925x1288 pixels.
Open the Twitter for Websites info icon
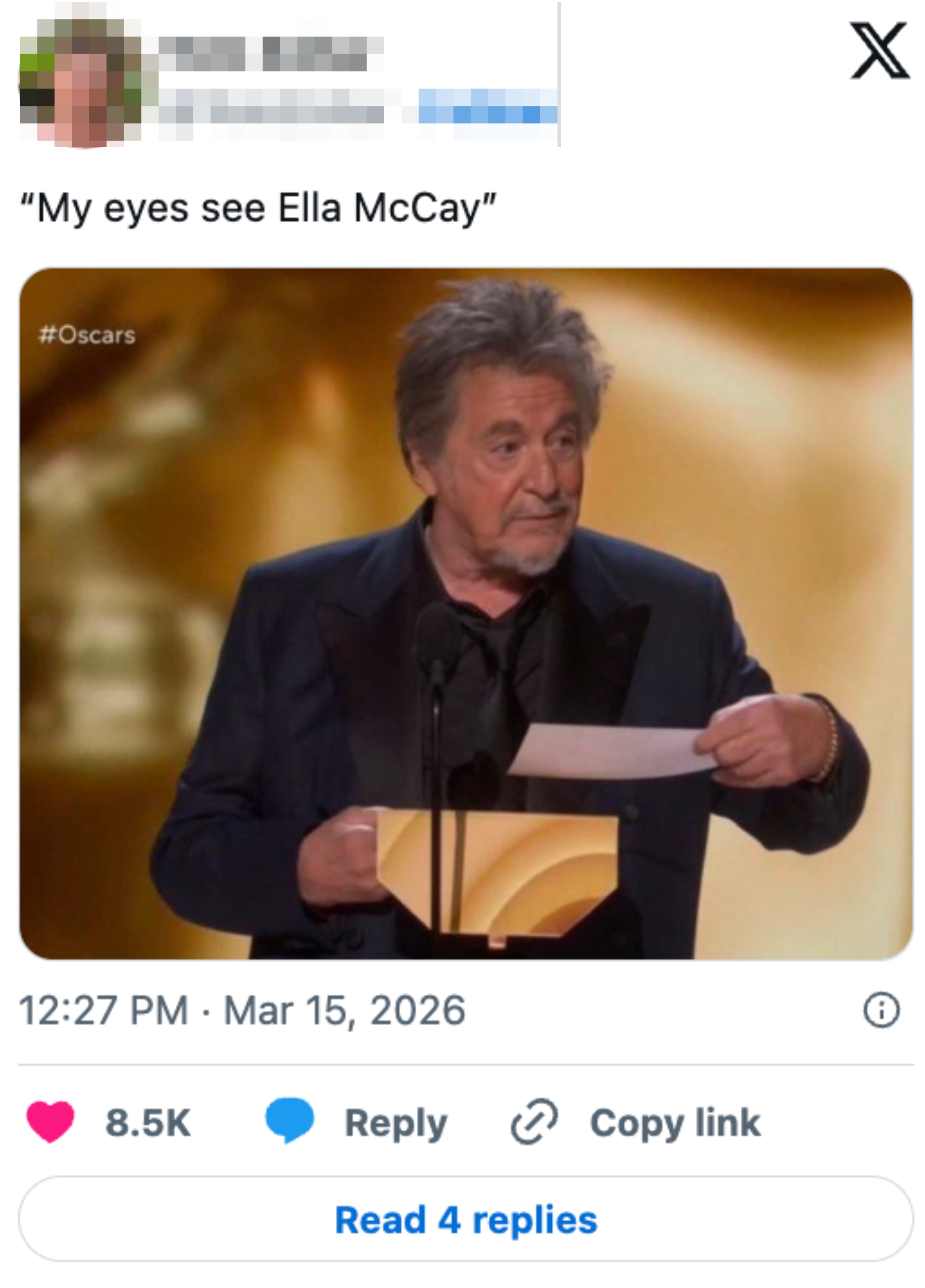(881, 1011)
